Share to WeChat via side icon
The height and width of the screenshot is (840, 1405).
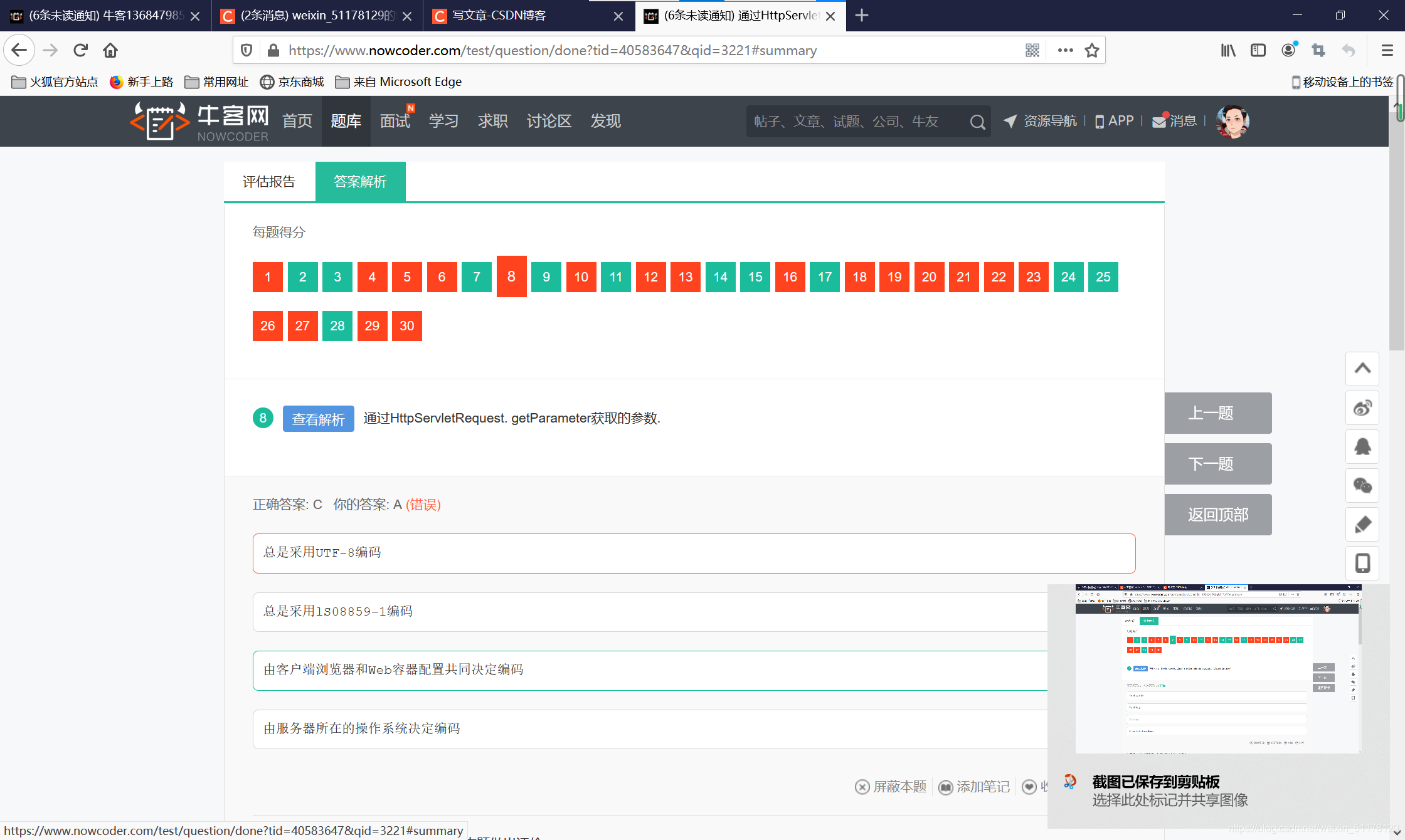(x=1362, y=486)
